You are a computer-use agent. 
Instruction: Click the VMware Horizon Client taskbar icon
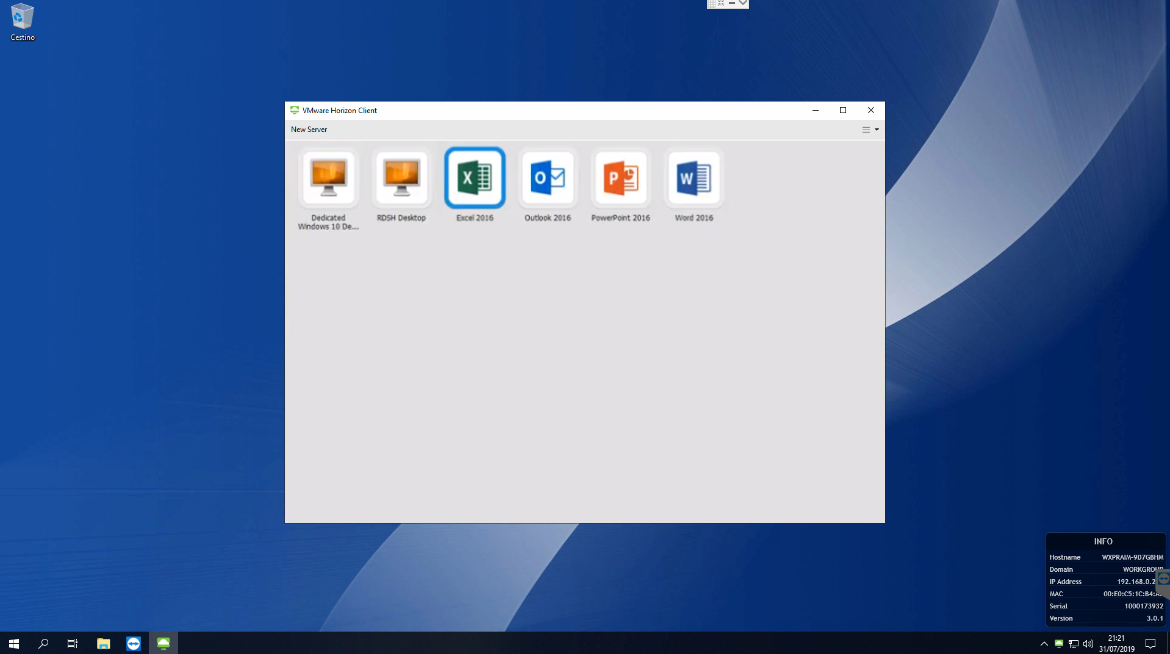click(163, 643)
